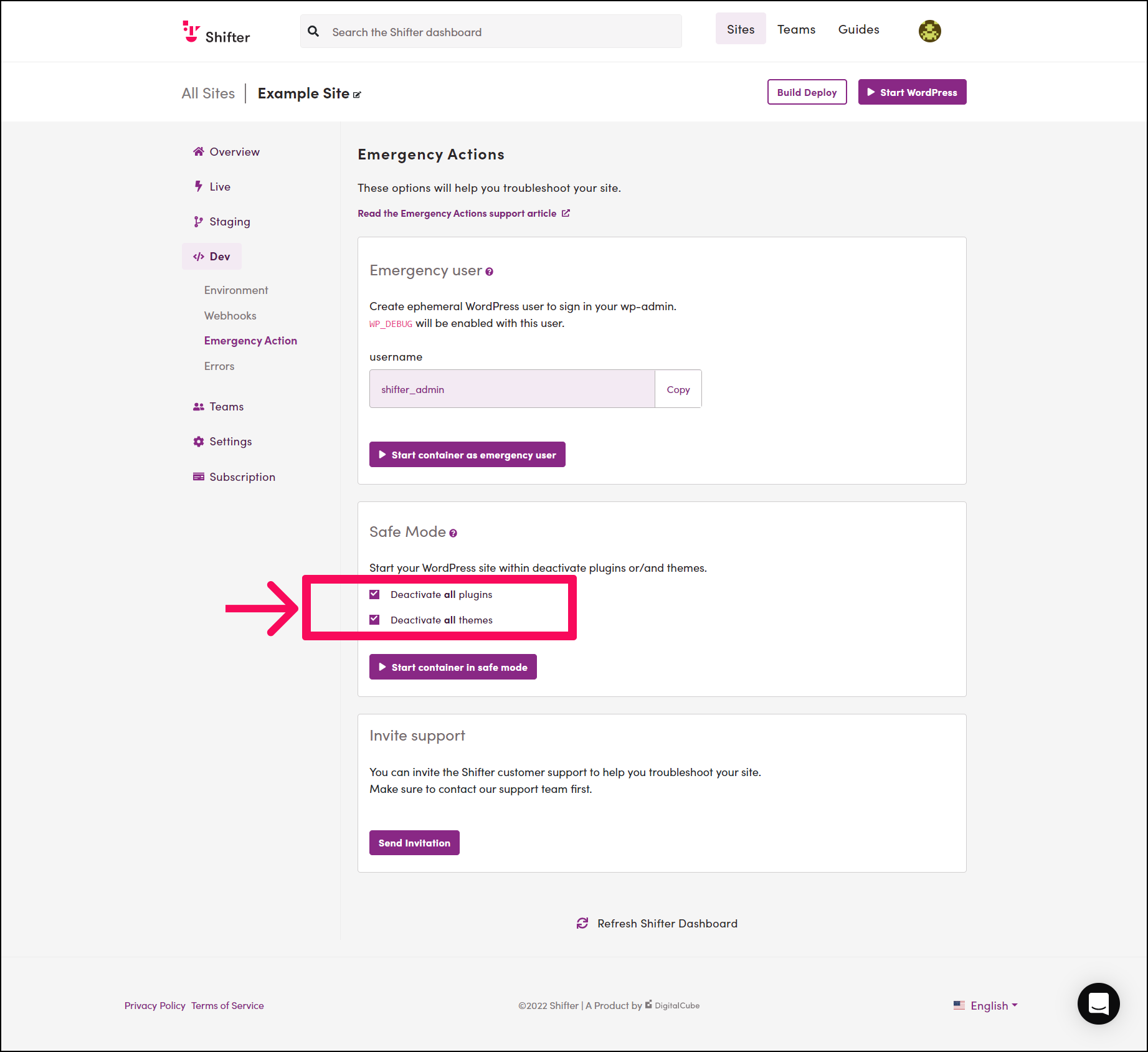Uncheck Deactivate all themes

374,619
